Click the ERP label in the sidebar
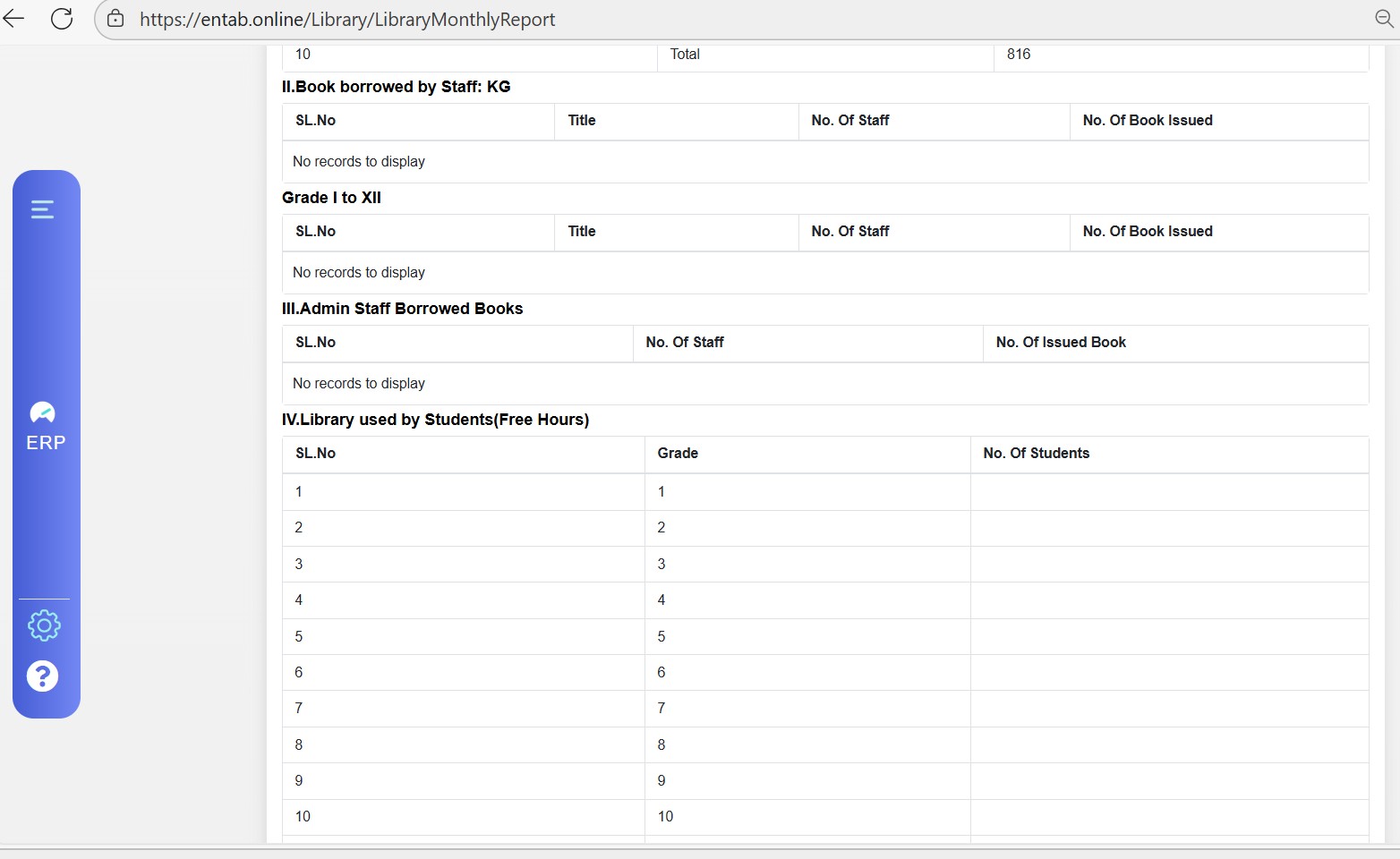 point(46,443)
